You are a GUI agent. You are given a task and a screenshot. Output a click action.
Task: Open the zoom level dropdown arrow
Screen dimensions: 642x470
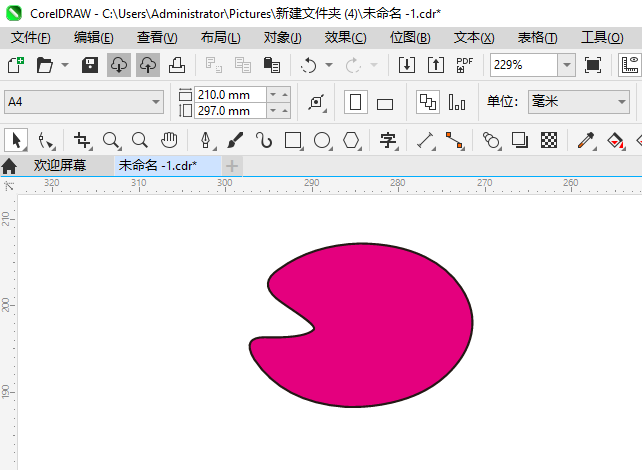click(x=567, y=65)
